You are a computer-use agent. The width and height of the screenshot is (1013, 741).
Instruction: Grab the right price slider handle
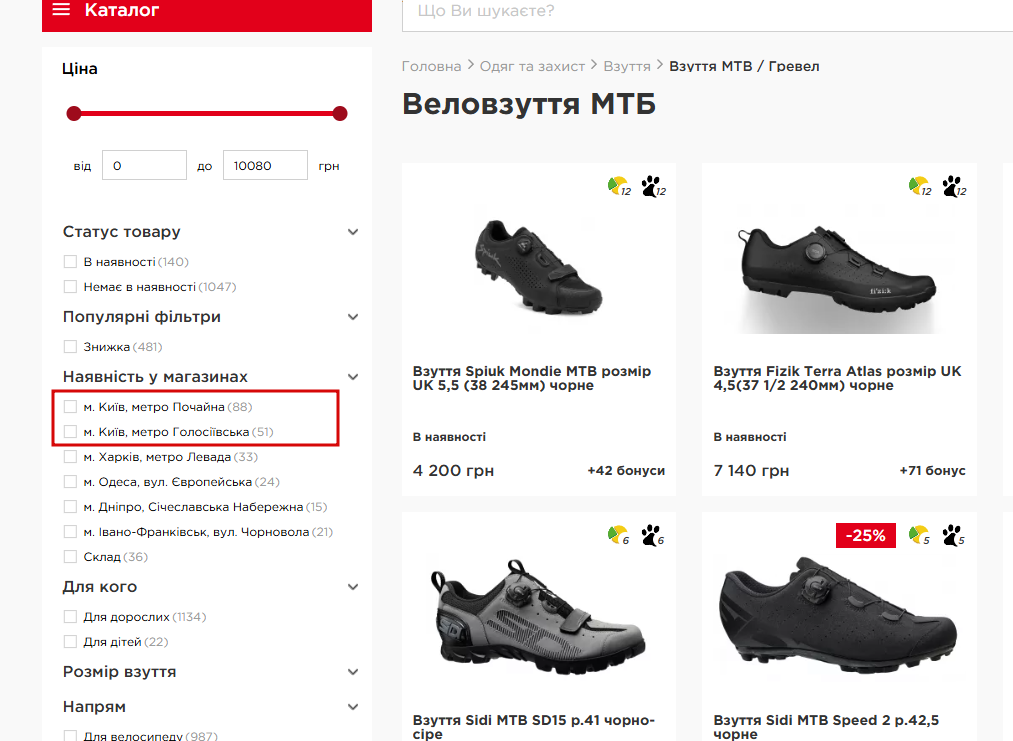coord(340,114)
